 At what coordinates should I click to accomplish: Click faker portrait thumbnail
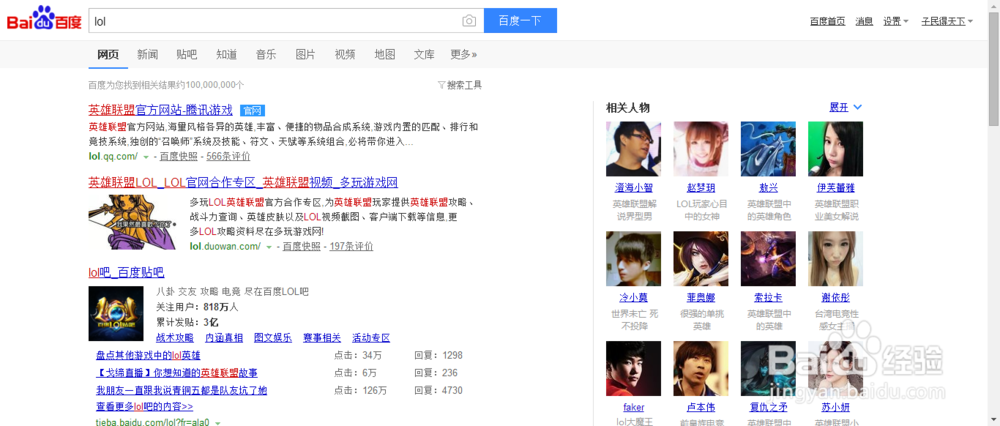633,368
